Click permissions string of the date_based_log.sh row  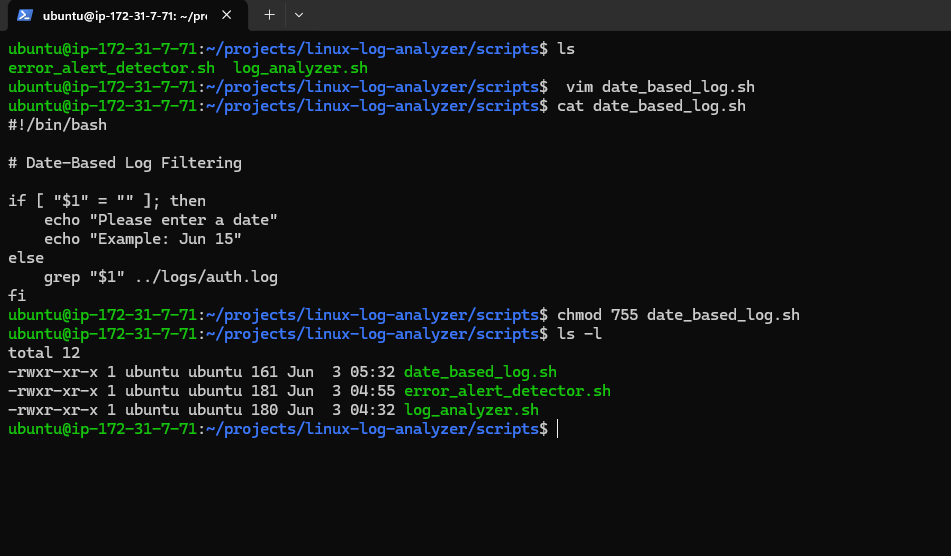pos(53,372)
